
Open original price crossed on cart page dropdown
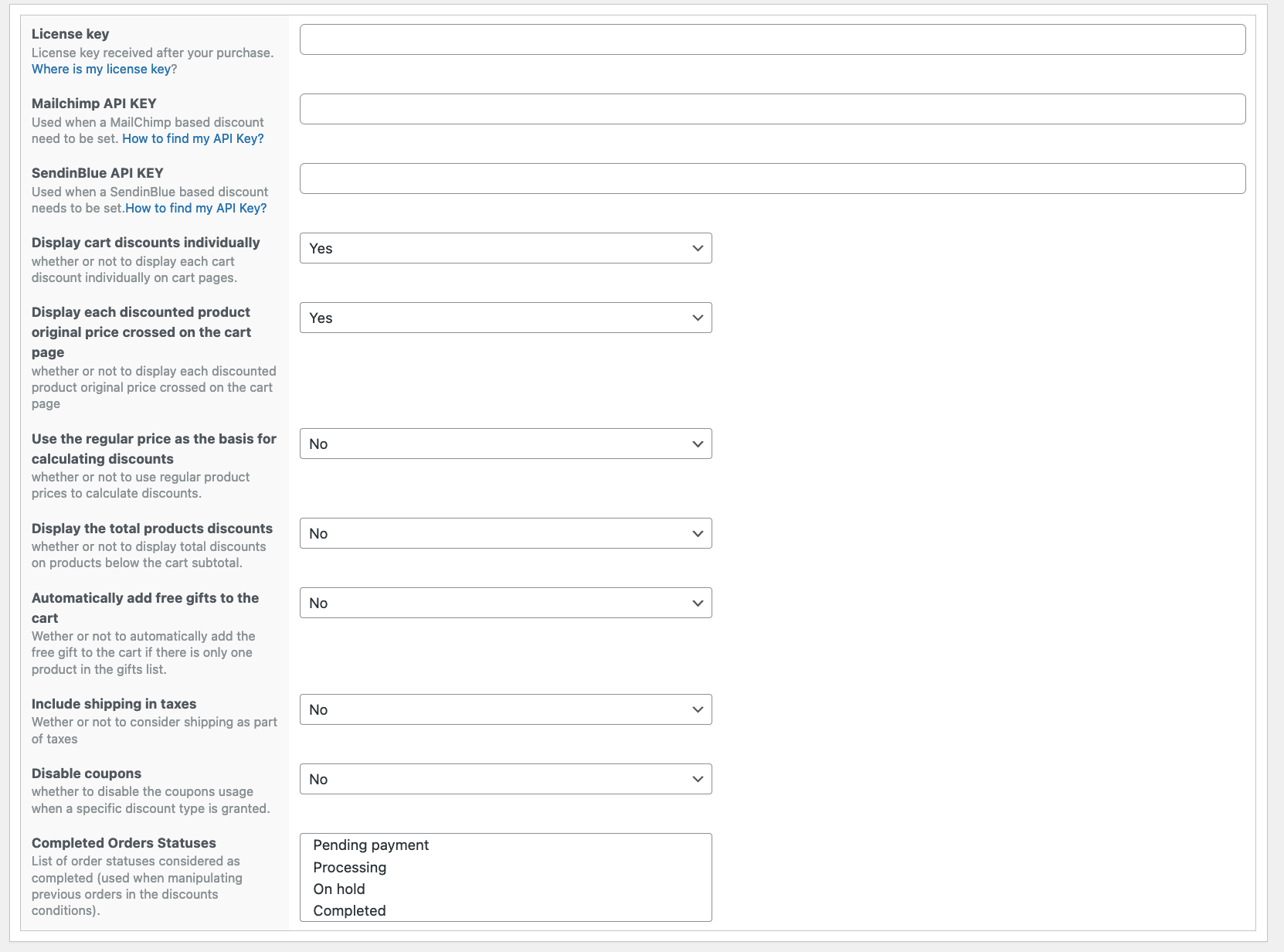click(x=506, y=318)
